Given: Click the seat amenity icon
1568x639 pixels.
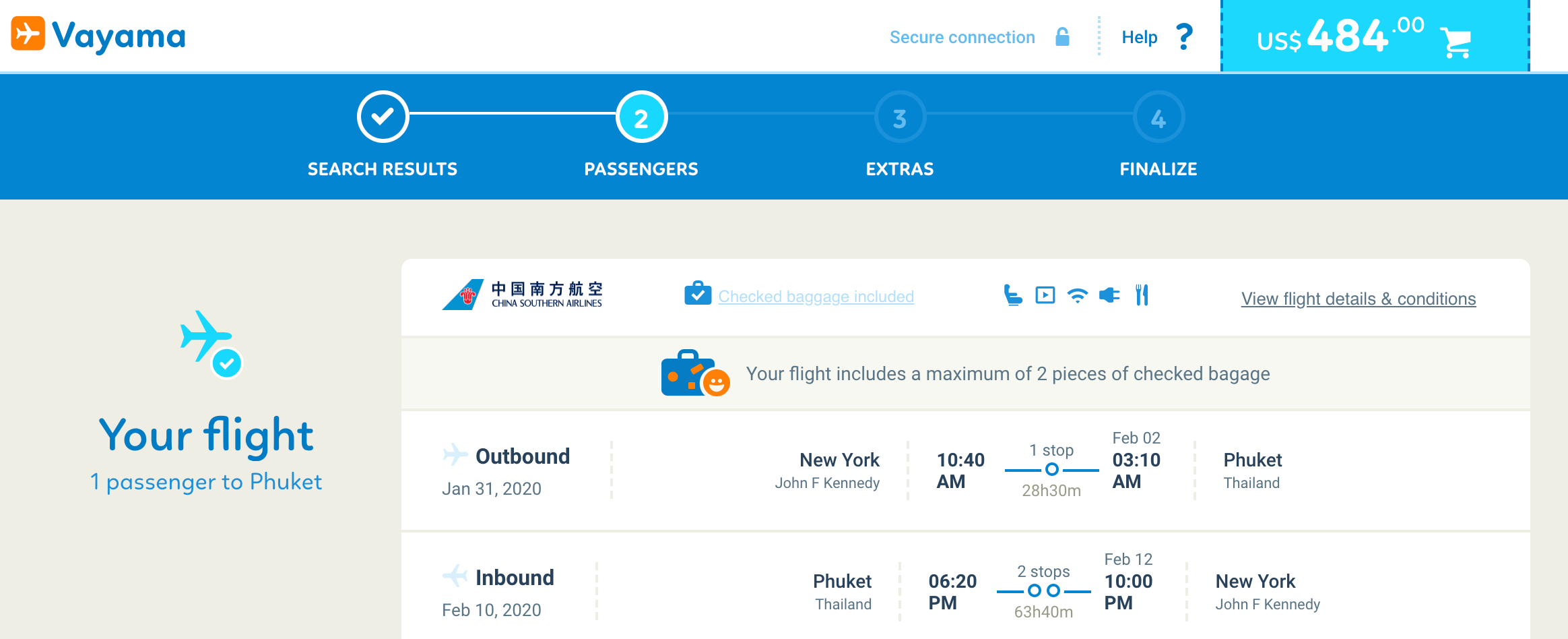Looking at the screenshot, I should tap(1012, 295).
